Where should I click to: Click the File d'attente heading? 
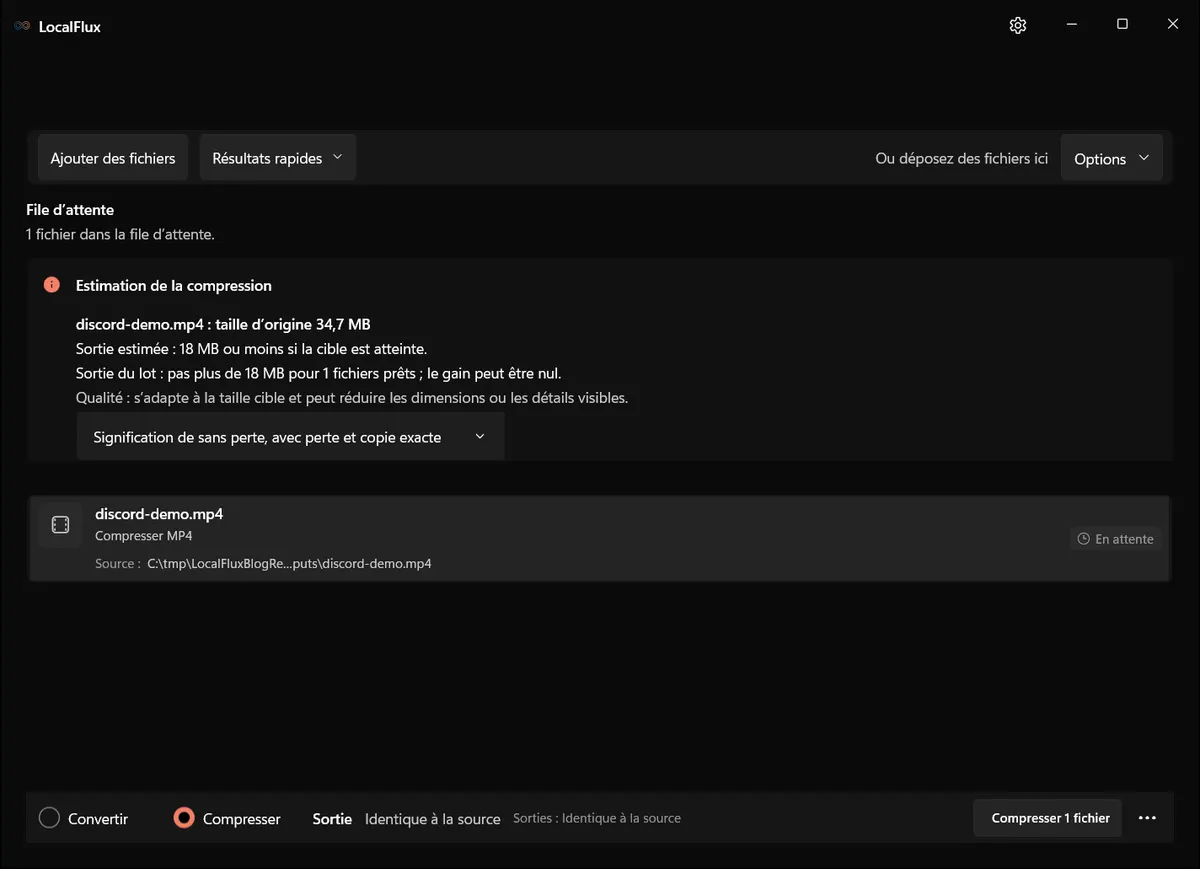click(x=70, y=210)
